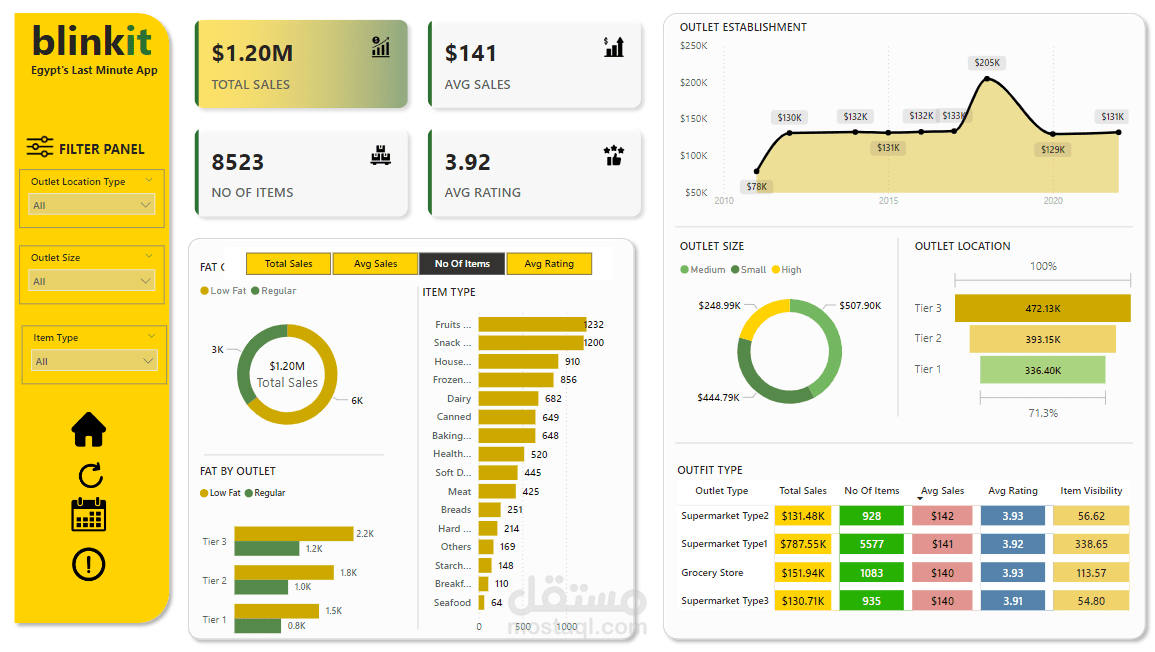Select the Fruits bar in Item Type chart

532,324
